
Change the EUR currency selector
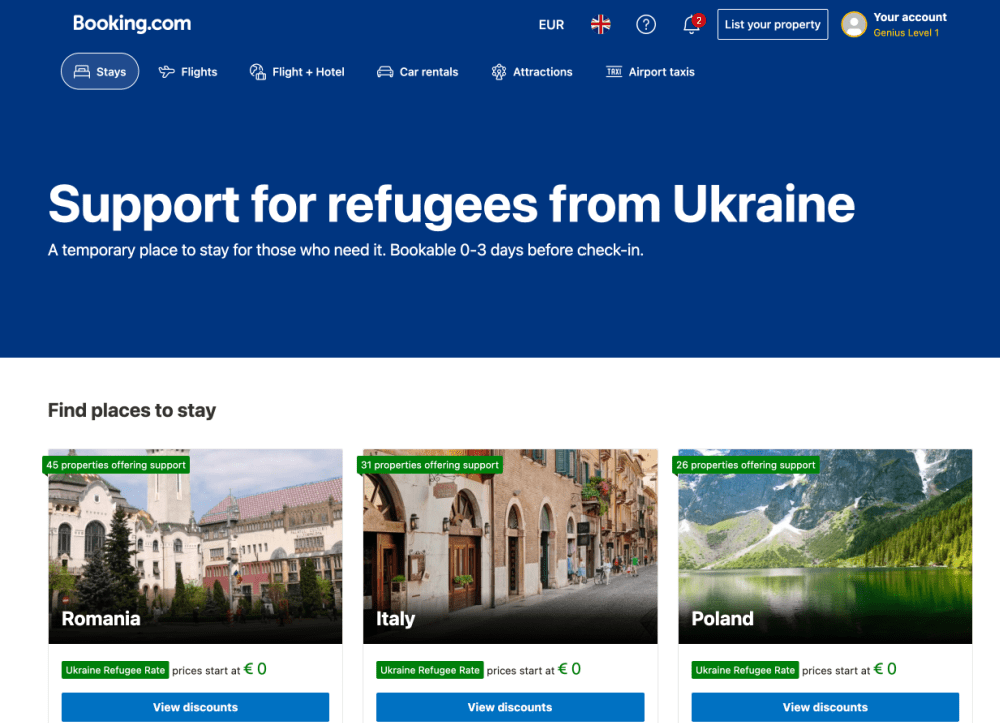551,25
